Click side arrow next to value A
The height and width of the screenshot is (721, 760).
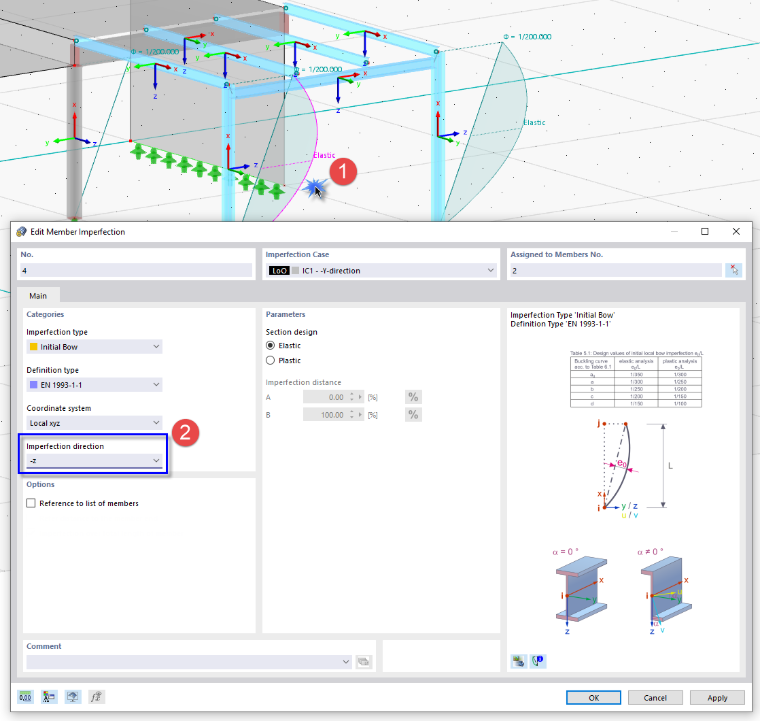(360, 397)
